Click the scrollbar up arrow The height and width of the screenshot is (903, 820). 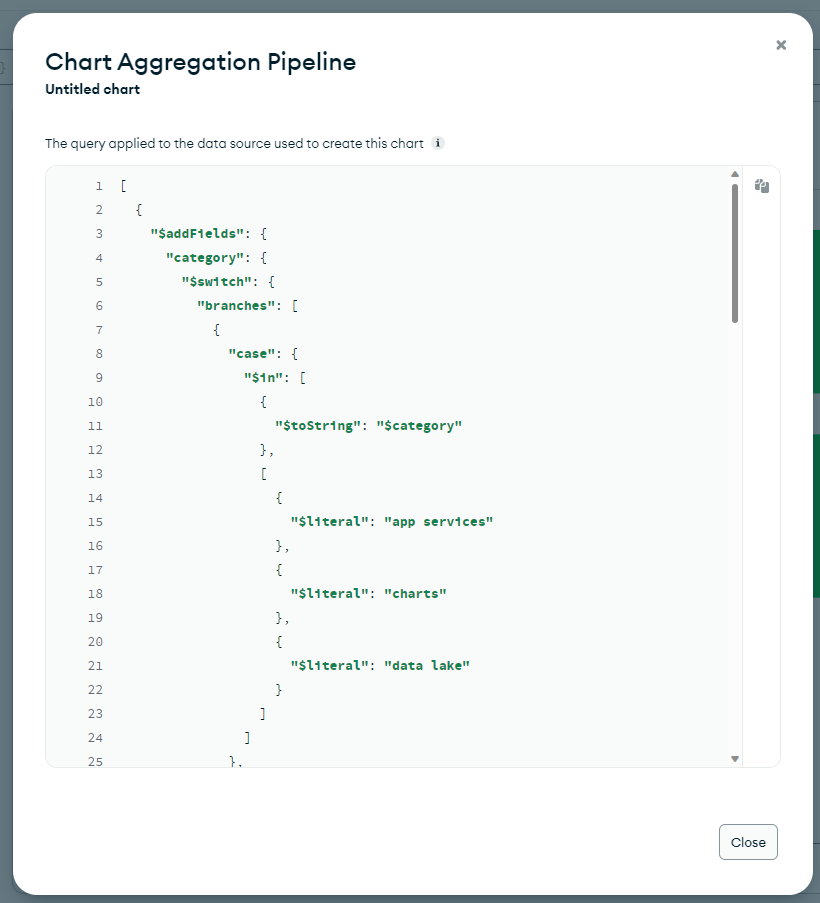[735, 174]
